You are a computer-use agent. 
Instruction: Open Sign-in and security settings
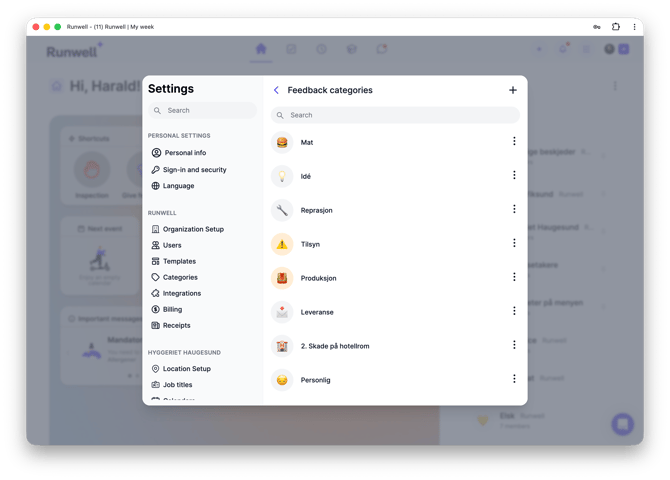[189, 170]
